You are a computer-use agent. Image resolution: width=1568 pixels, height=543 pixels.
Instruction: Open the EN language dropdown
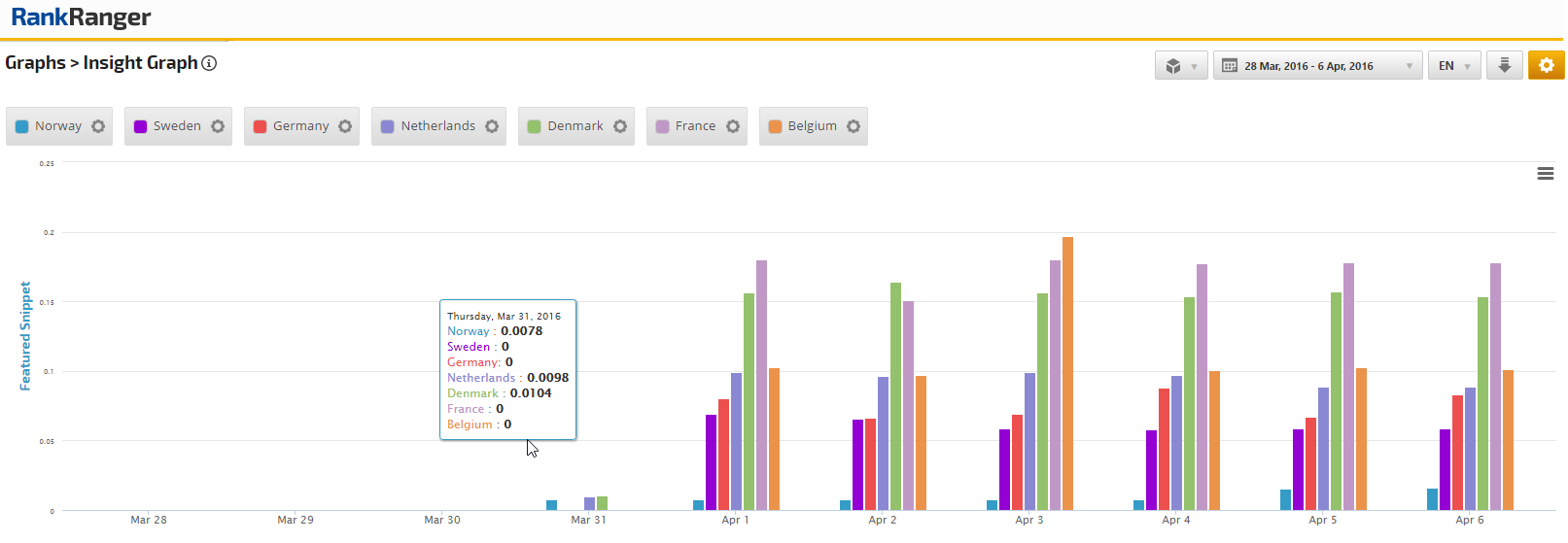[x=1453, y=66]
